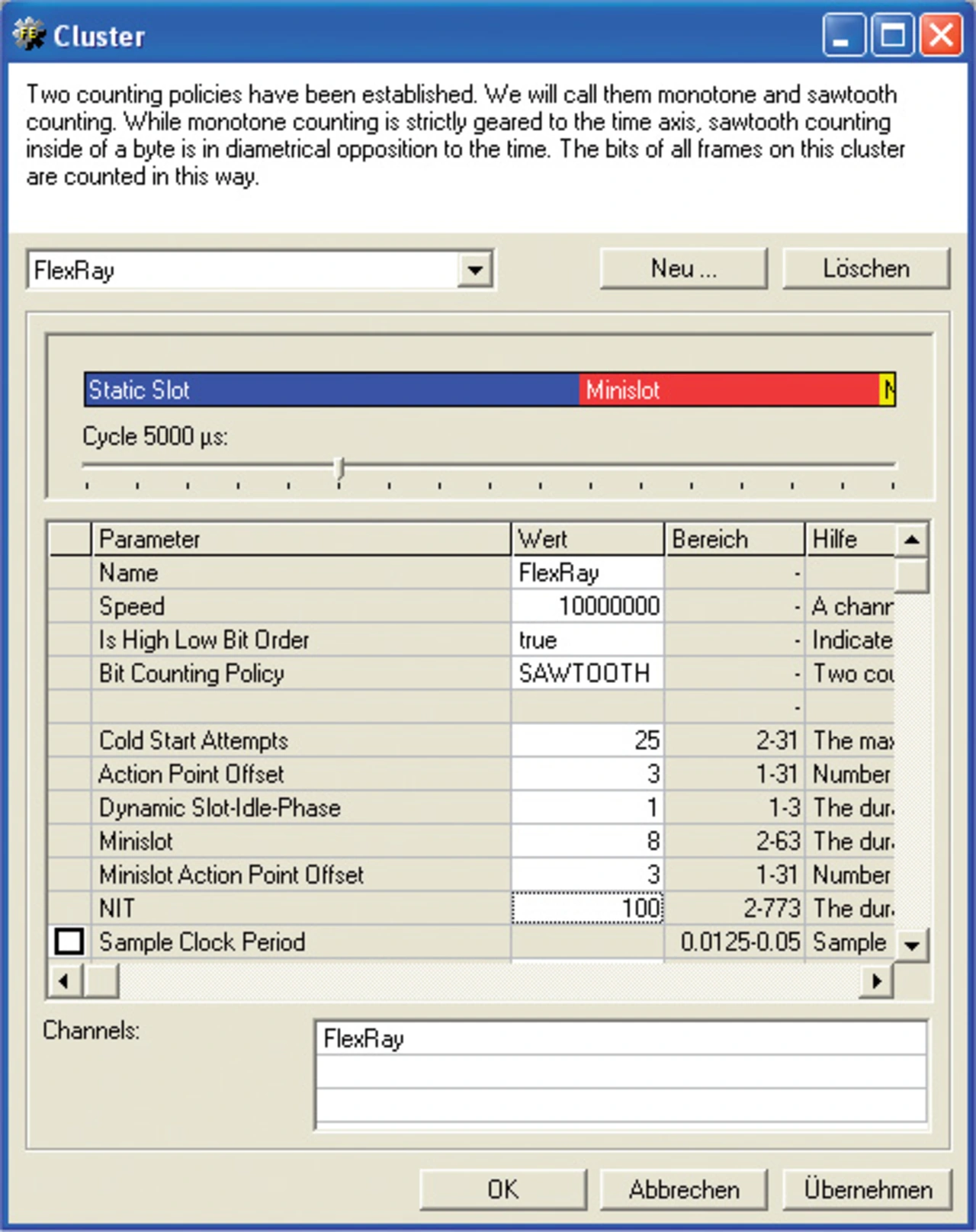Close the Cluster dialog window
976x1232 pixels.
point(941,35)
